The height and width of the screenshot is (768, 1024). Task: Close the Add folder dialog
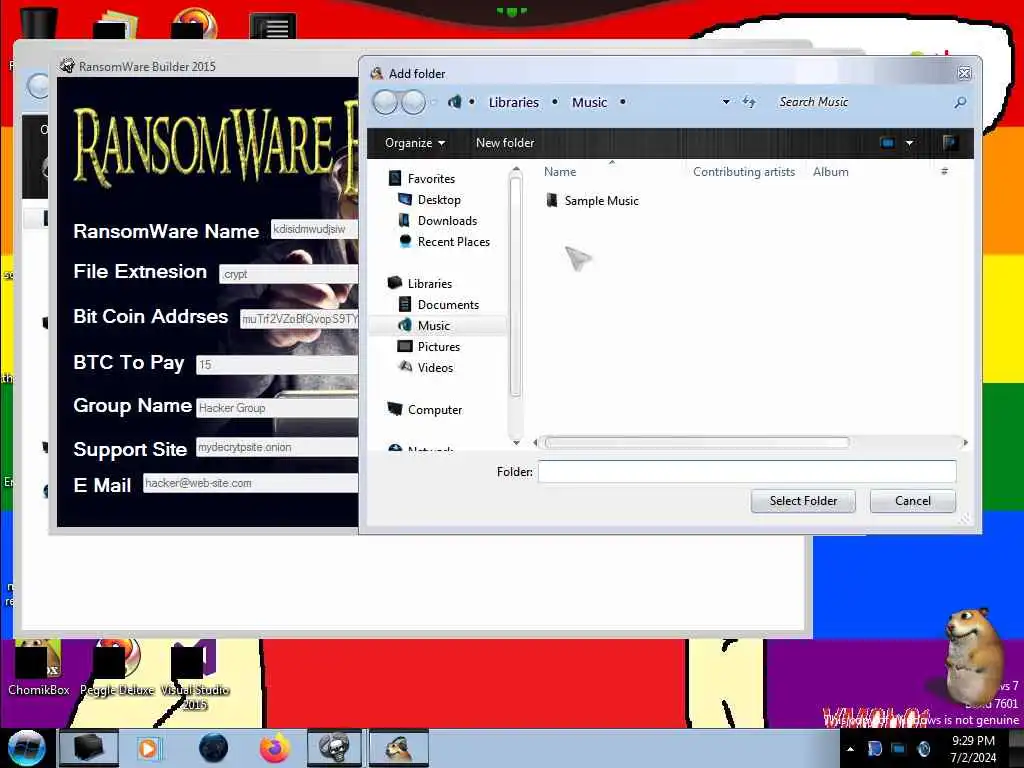964,74
